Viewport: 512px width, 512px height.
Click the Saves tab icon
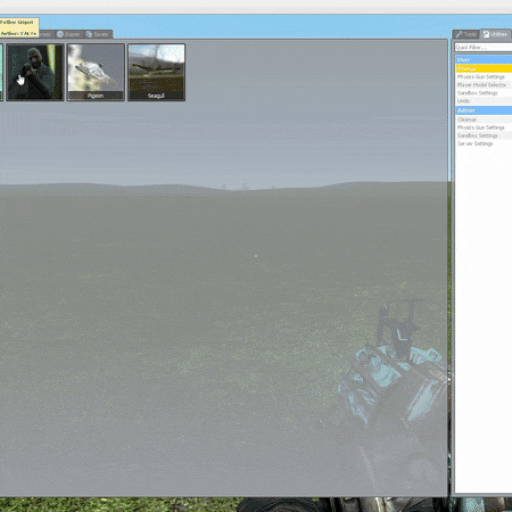coord(89,34)
